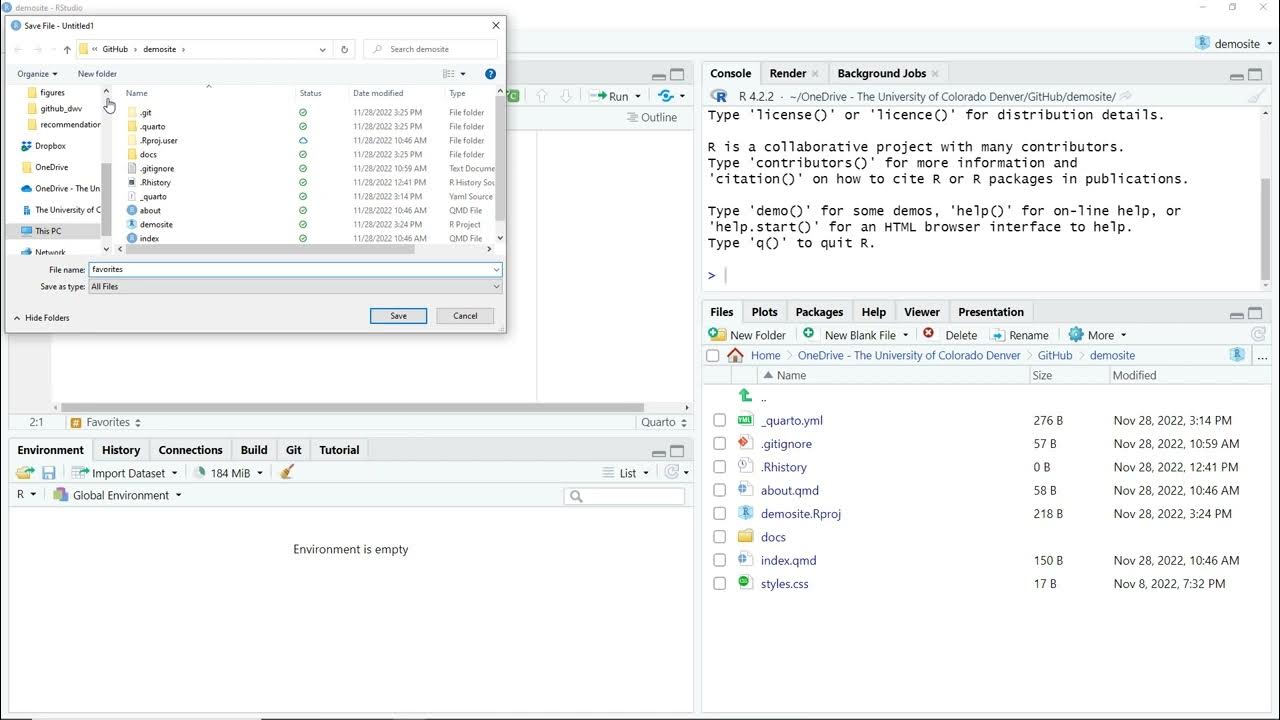
Task: Click Rename in the Files pane
Action: coord(1019,335)
